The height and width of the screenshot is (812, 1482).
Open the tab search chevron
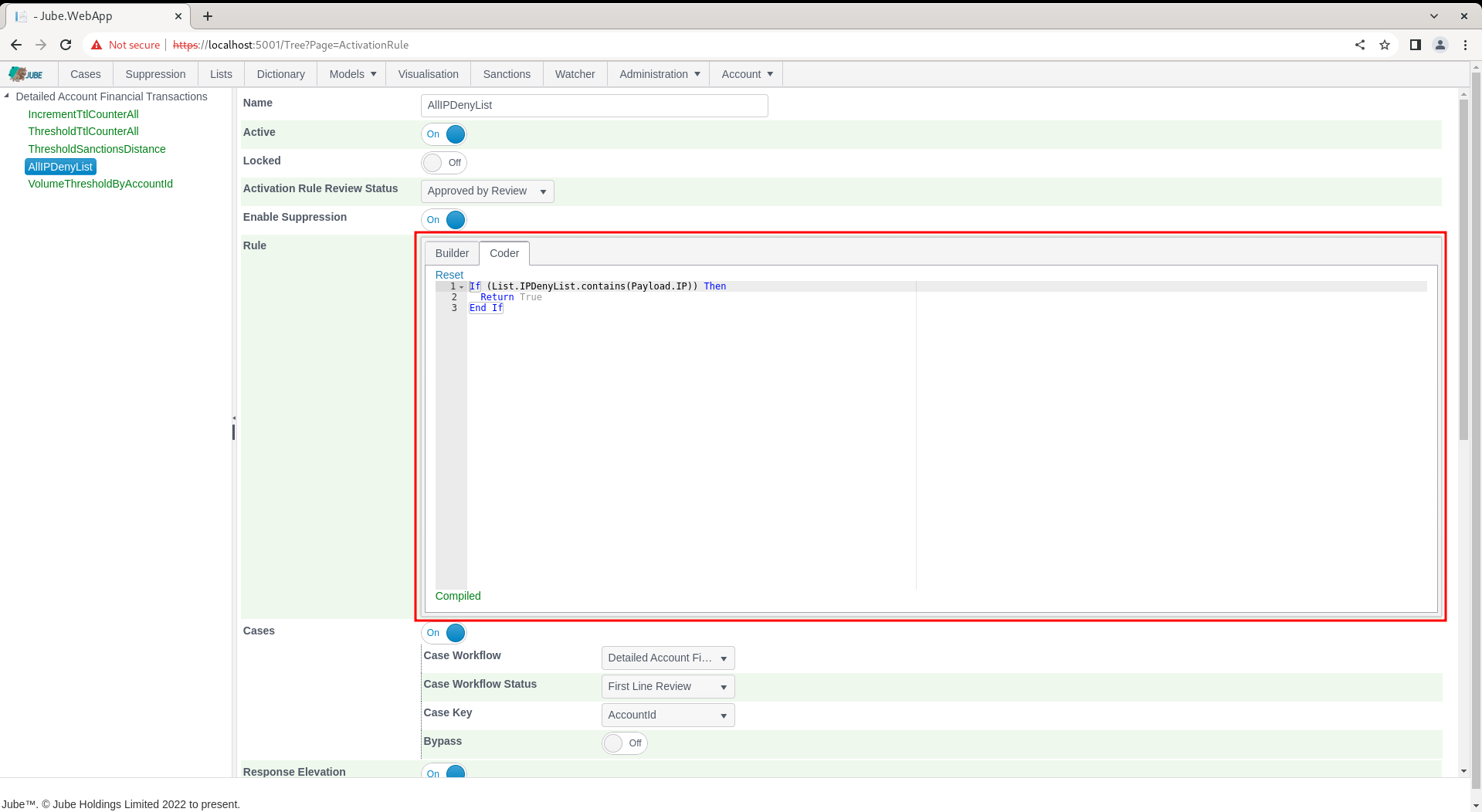tap(1434, 16)
